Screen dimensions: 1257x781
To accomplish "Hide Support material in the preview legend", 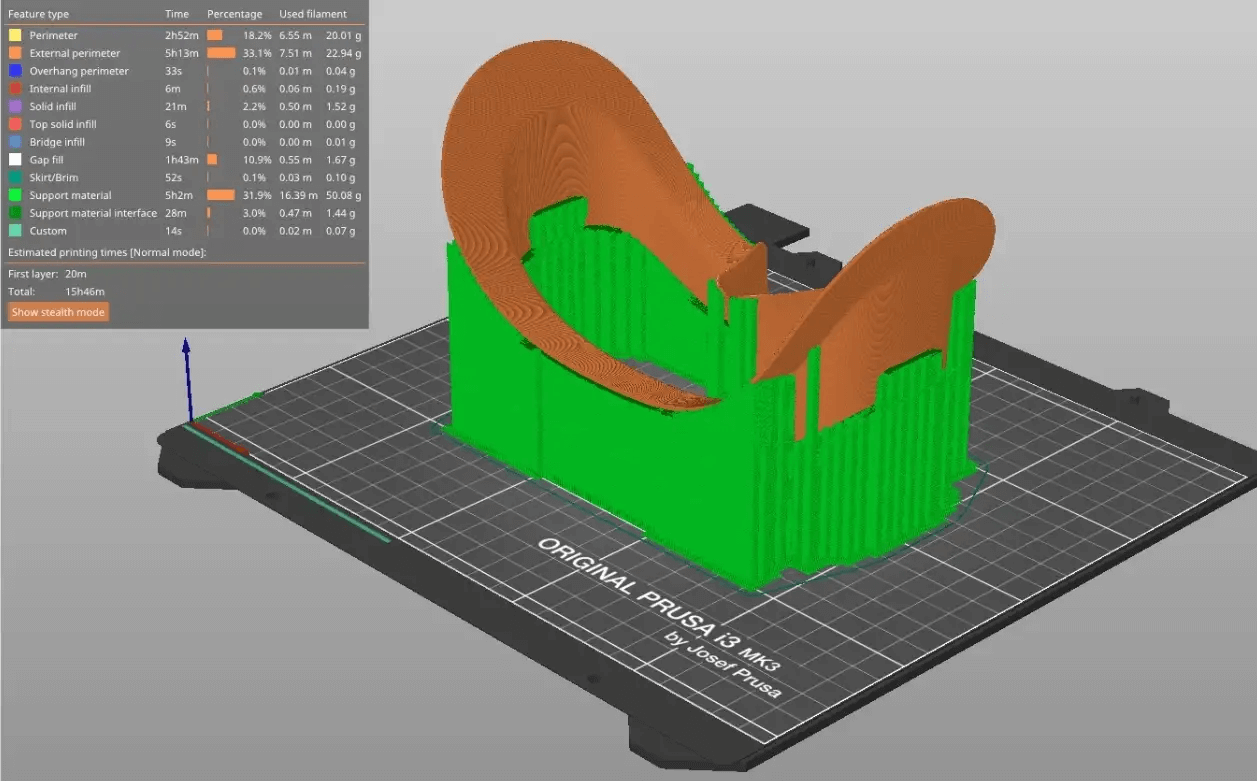I will pyautogui.click(x=70, y=196).
